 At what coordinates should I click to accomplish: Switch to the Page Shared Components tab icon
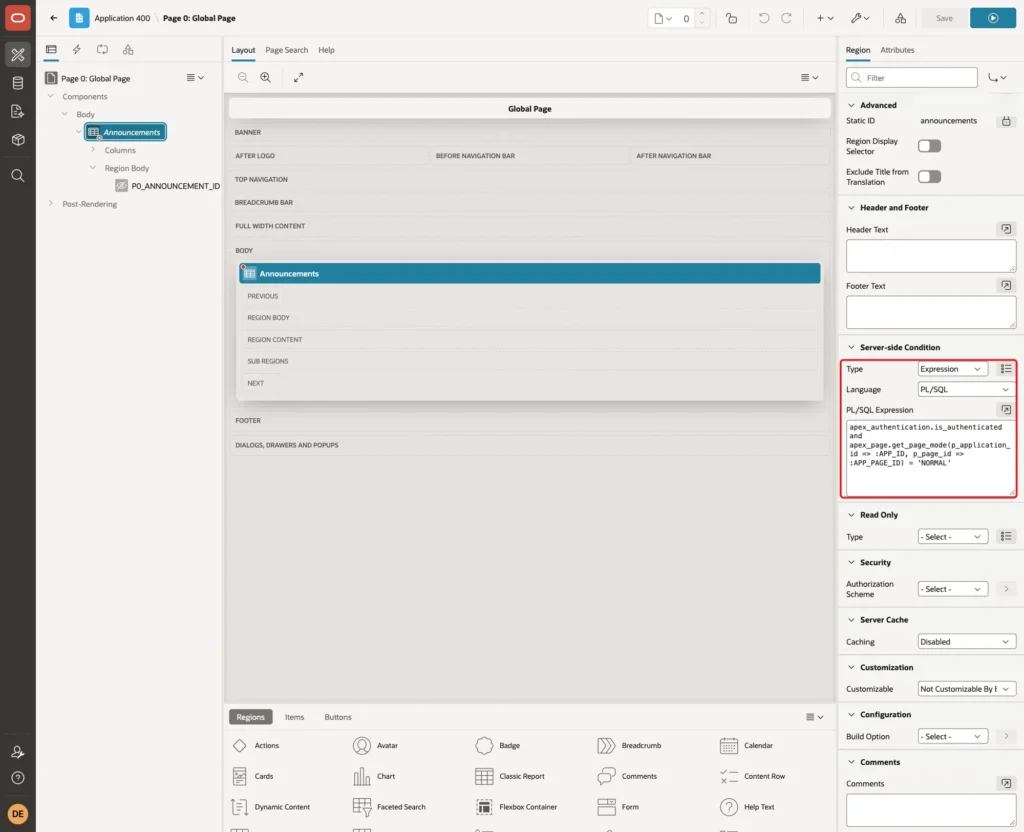tap(128, 50)
